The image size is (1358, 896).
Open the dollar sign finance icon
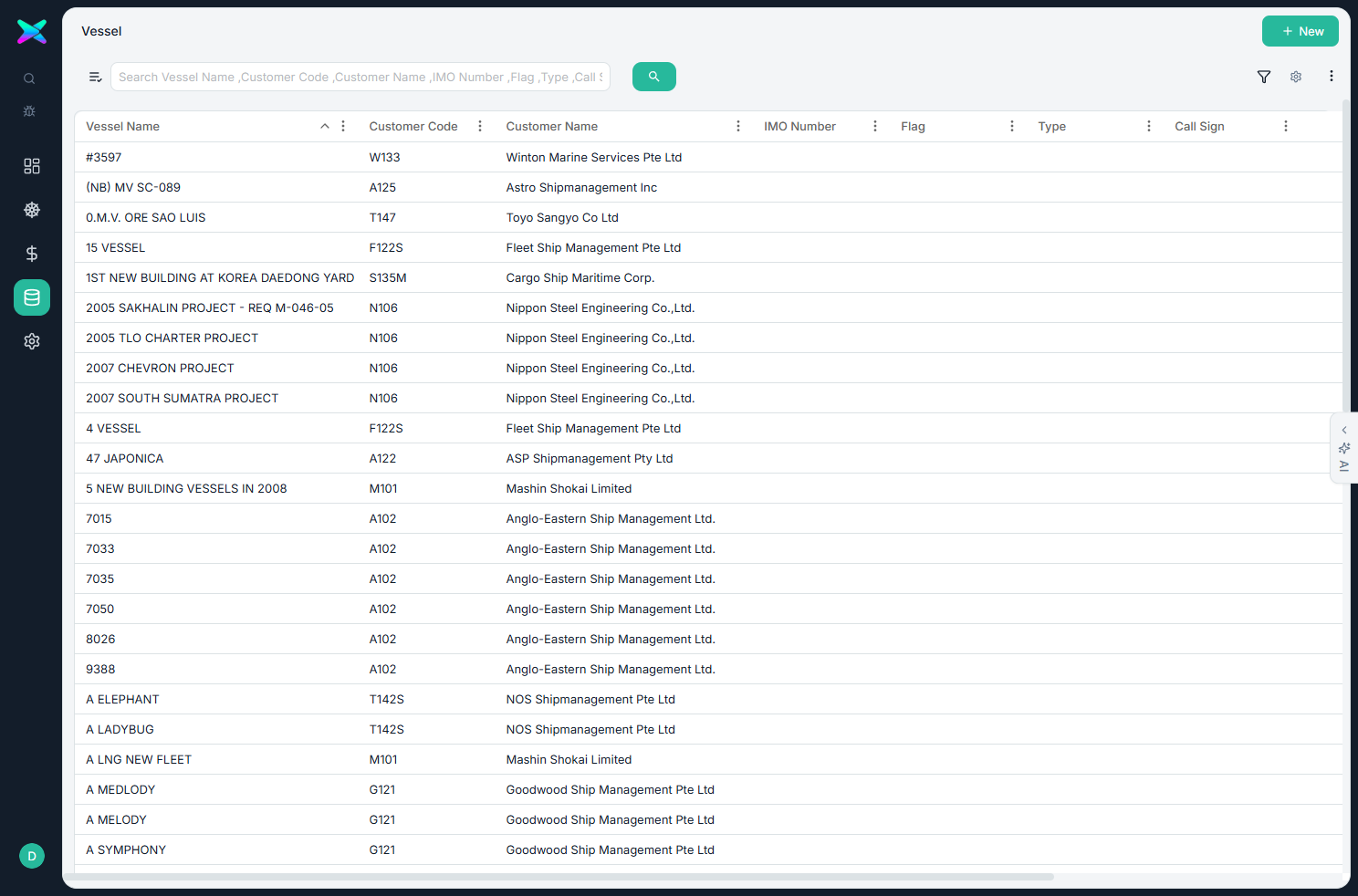click(x=32, y=254)
